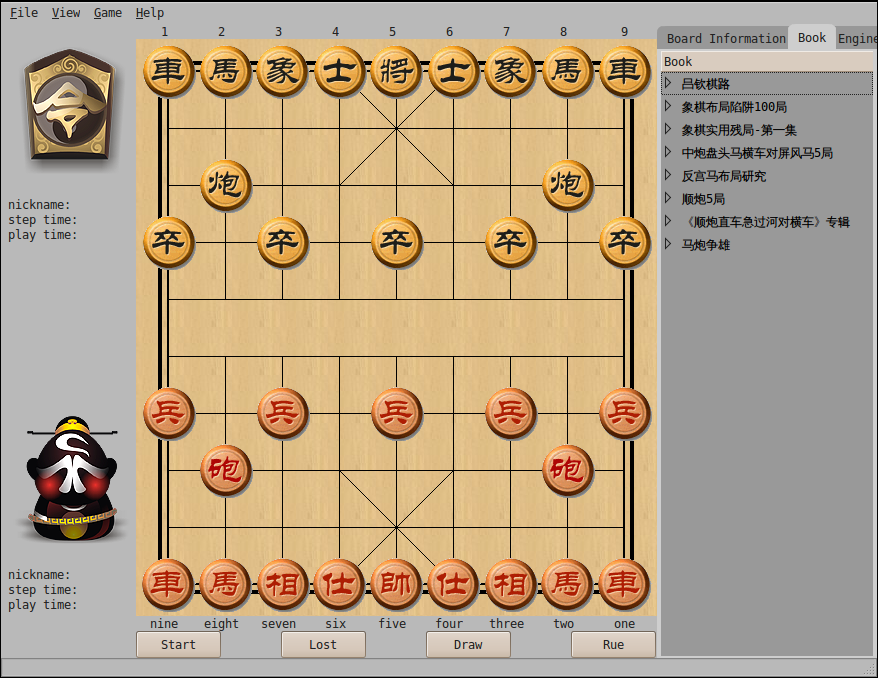Click the Rue button to undo
Image resolution: width=878 pixels, height=678 pixels.
(x=613, y=644)
